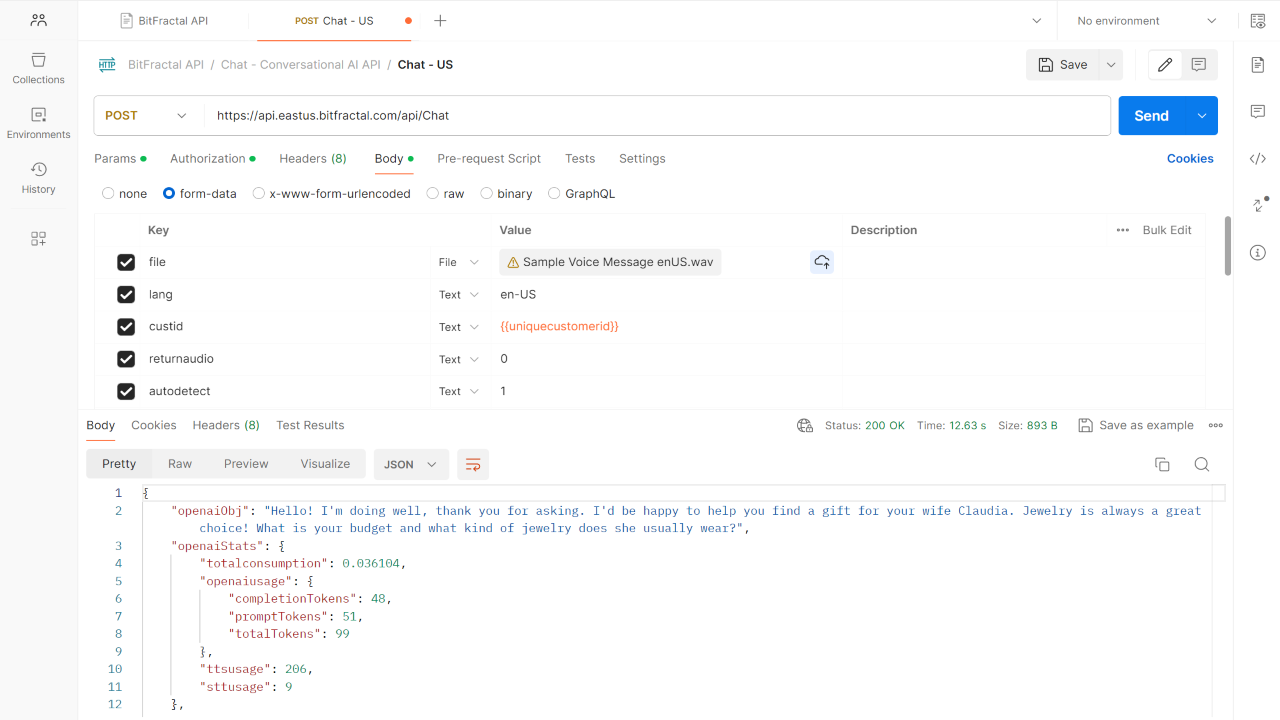Switch to the Authorization tab
Screen dimensions: 1280x720
tap(212, 158)
